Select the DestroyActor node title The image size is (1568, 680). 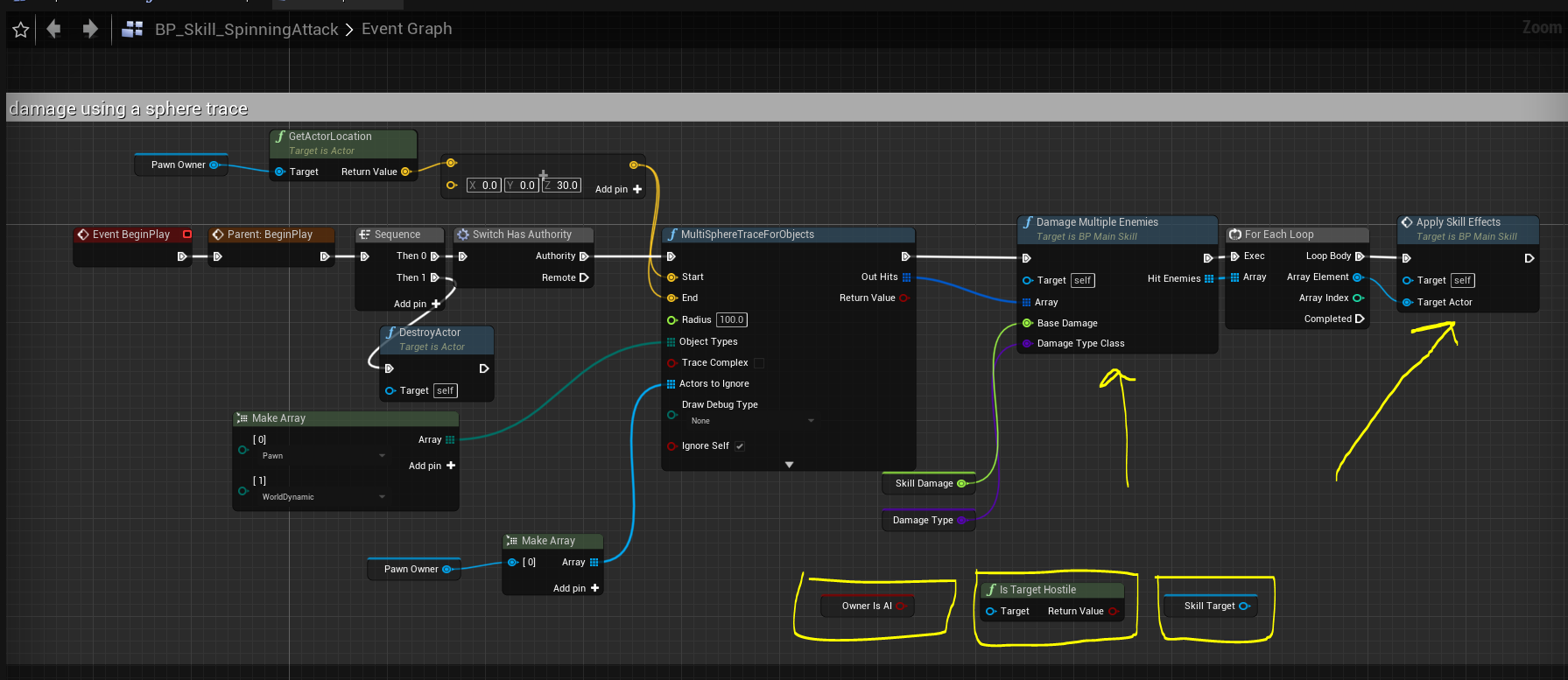[429, 333]
